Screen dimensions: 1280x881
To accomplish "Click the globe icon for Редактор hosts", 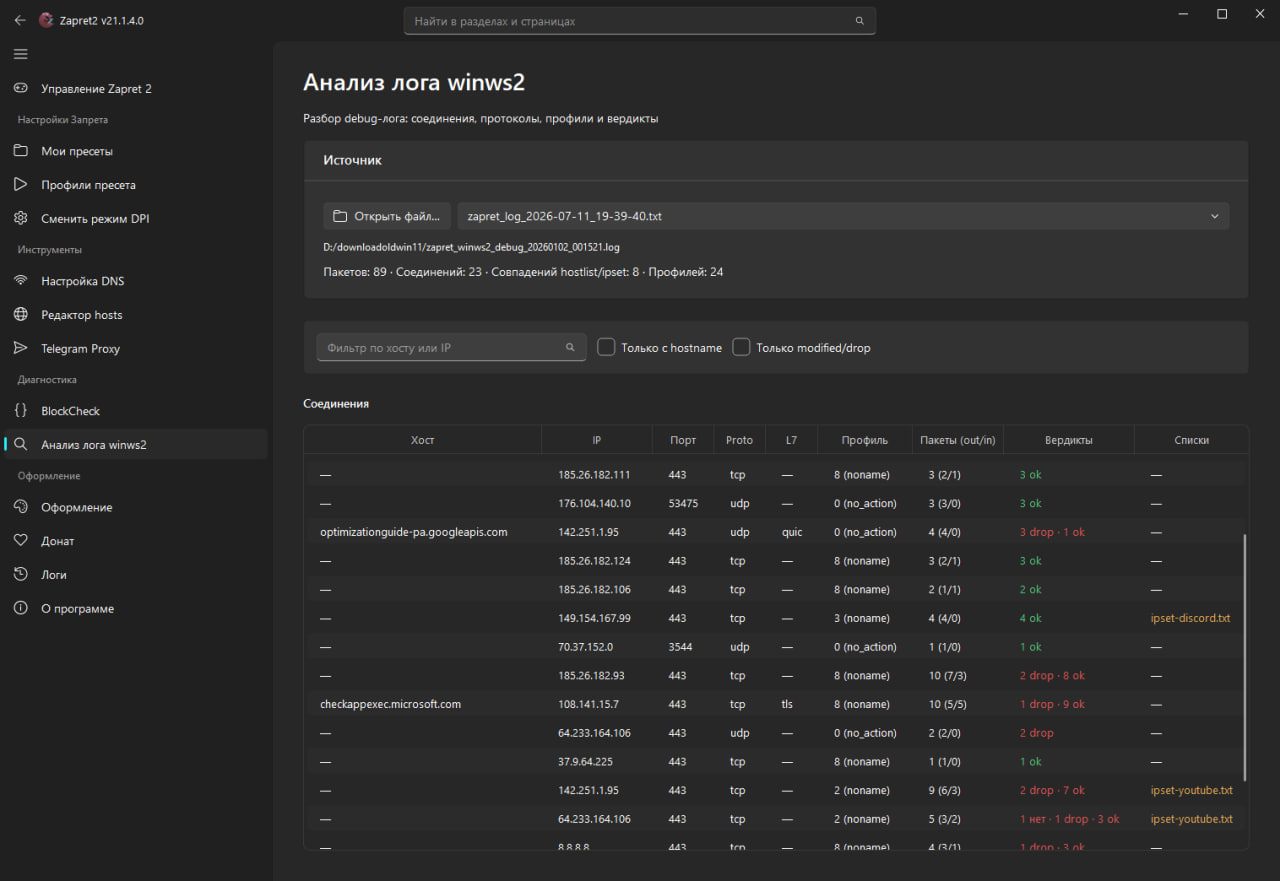I will pos(20,315).
